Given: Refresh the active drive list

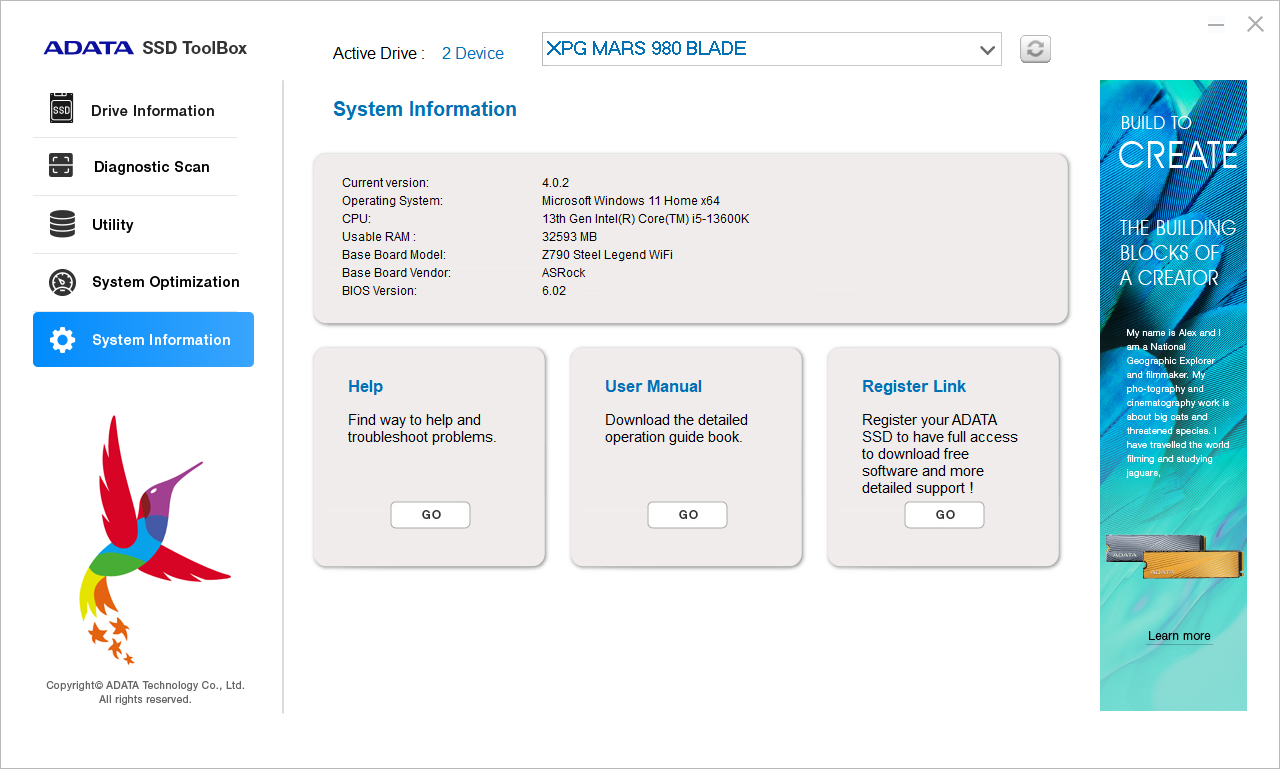Looking at the screenshot, I should click(x=1035, y=49).
